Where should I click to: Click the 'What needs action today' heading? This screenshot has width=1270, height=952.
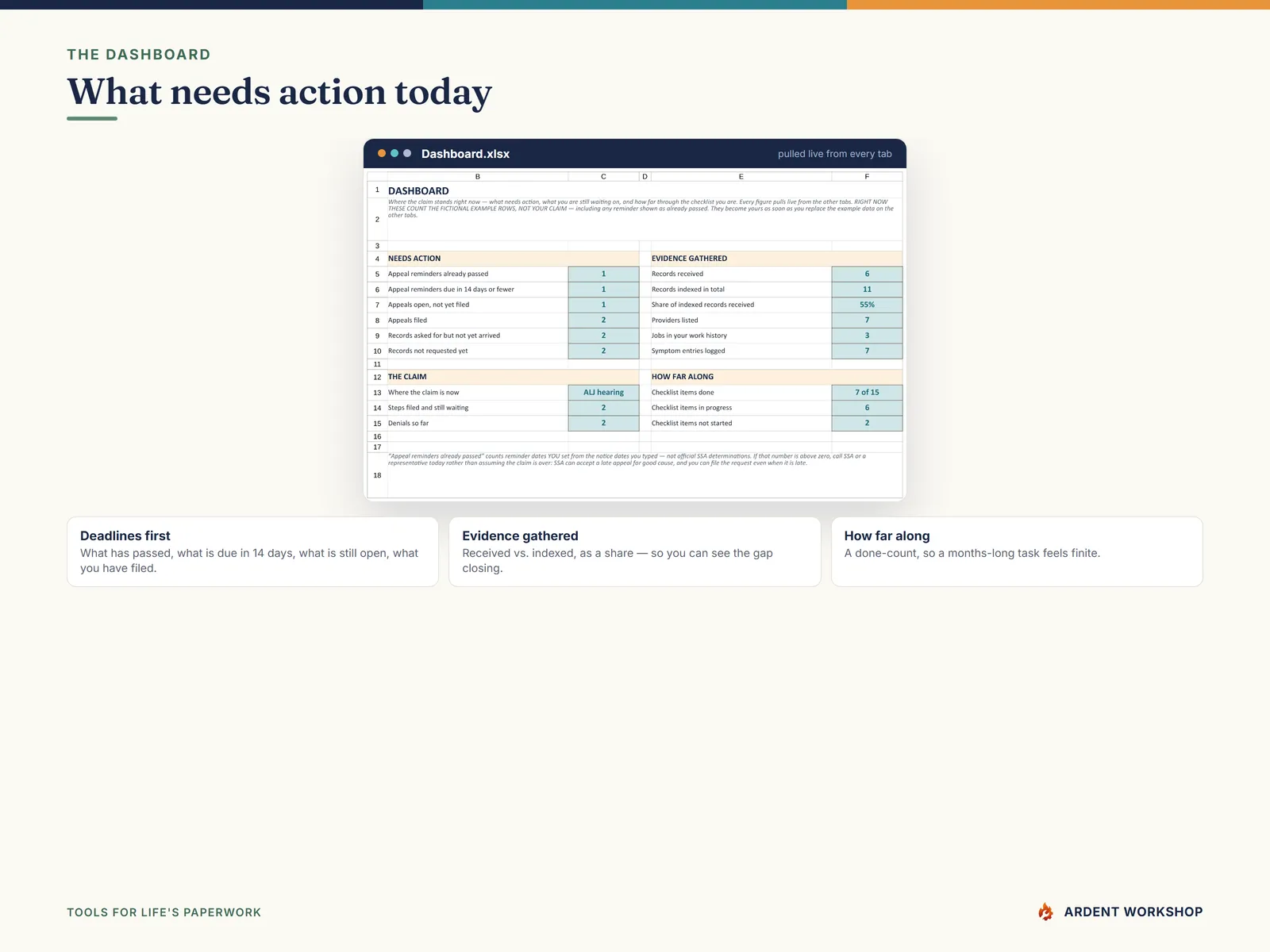pos(279,92)
